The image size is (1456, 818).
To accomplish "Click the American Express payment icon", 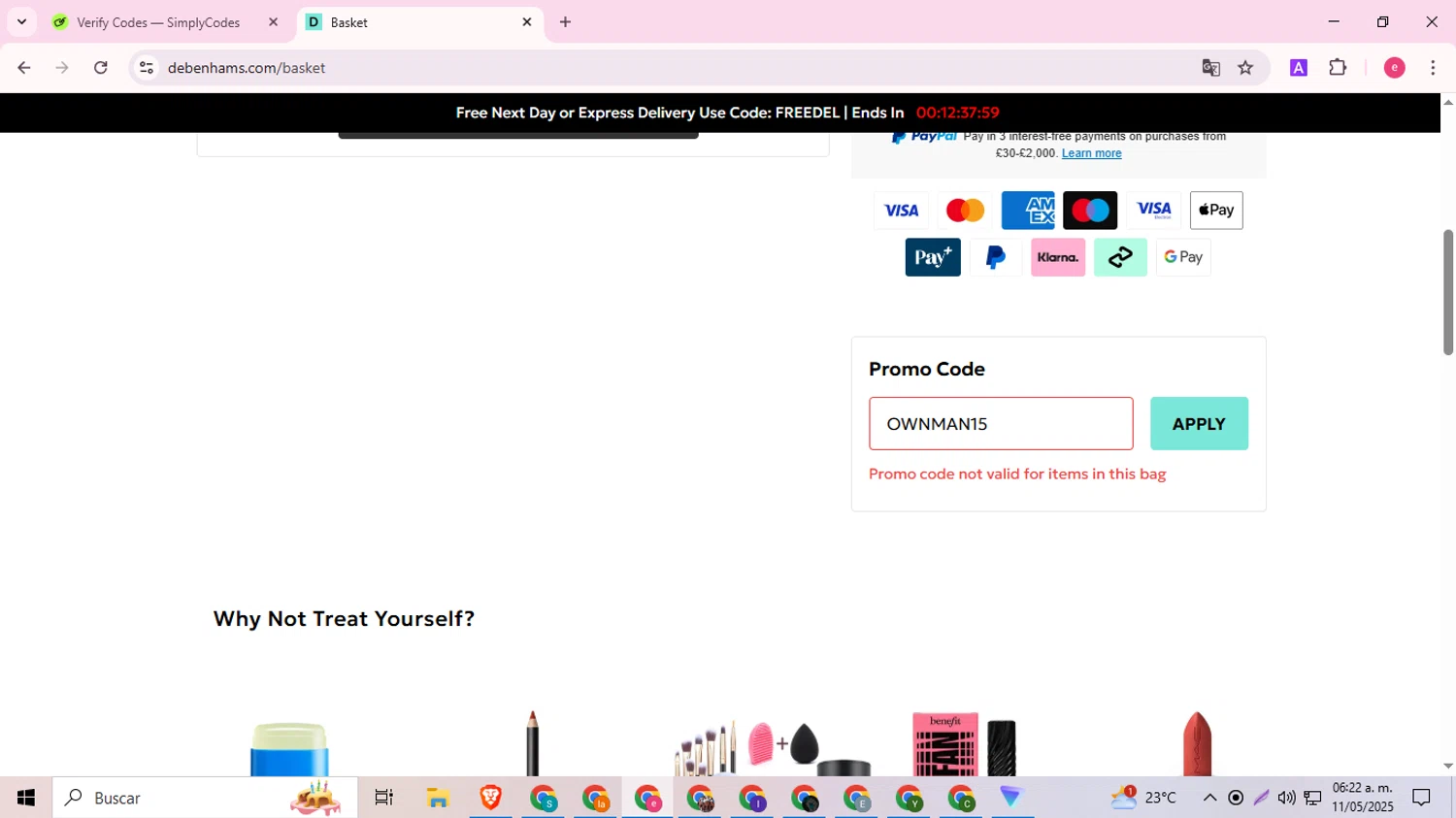I will 1028,210.
